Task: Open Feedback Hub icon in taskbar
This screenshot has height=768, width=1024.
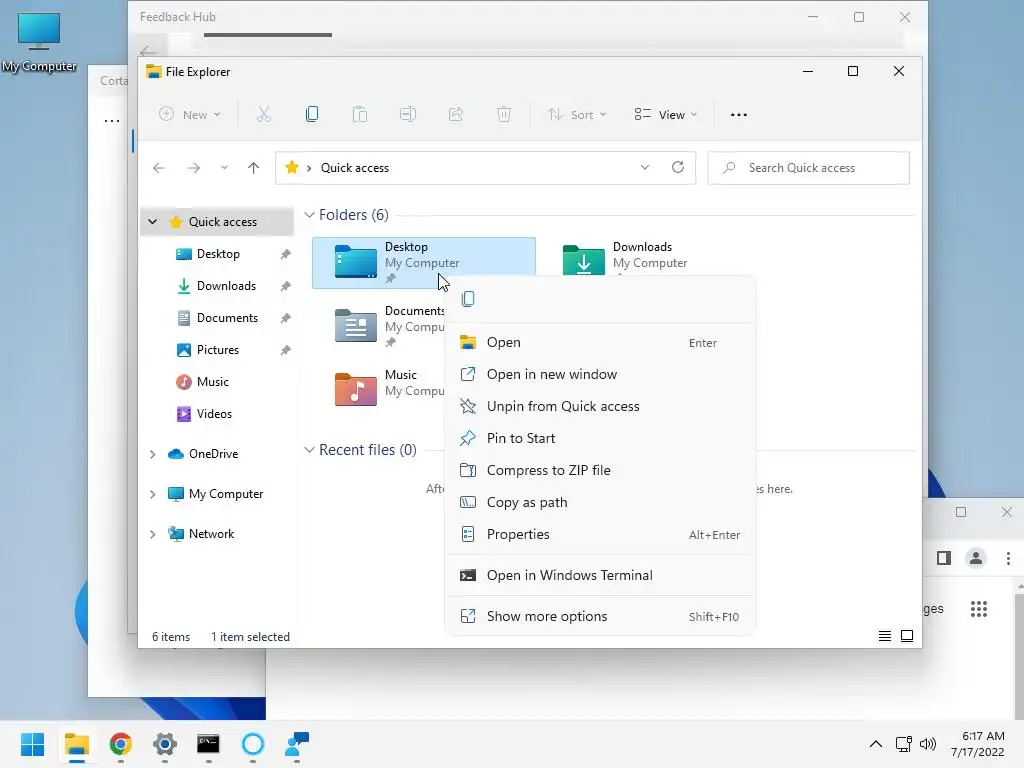Action: [x=297, y=744]
